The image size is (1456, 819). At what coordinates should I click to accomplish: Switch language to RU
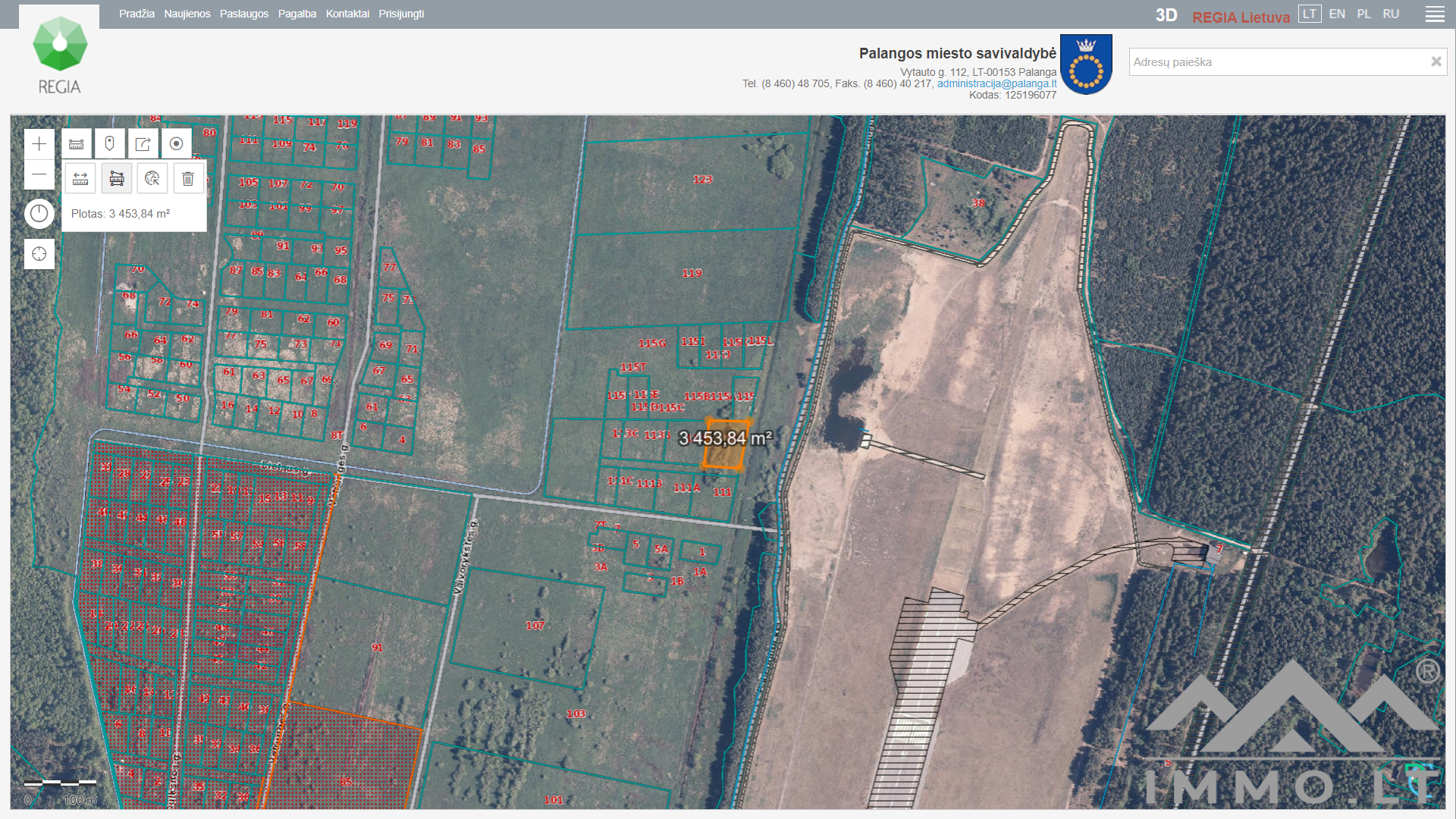(x=1391, y=14)
